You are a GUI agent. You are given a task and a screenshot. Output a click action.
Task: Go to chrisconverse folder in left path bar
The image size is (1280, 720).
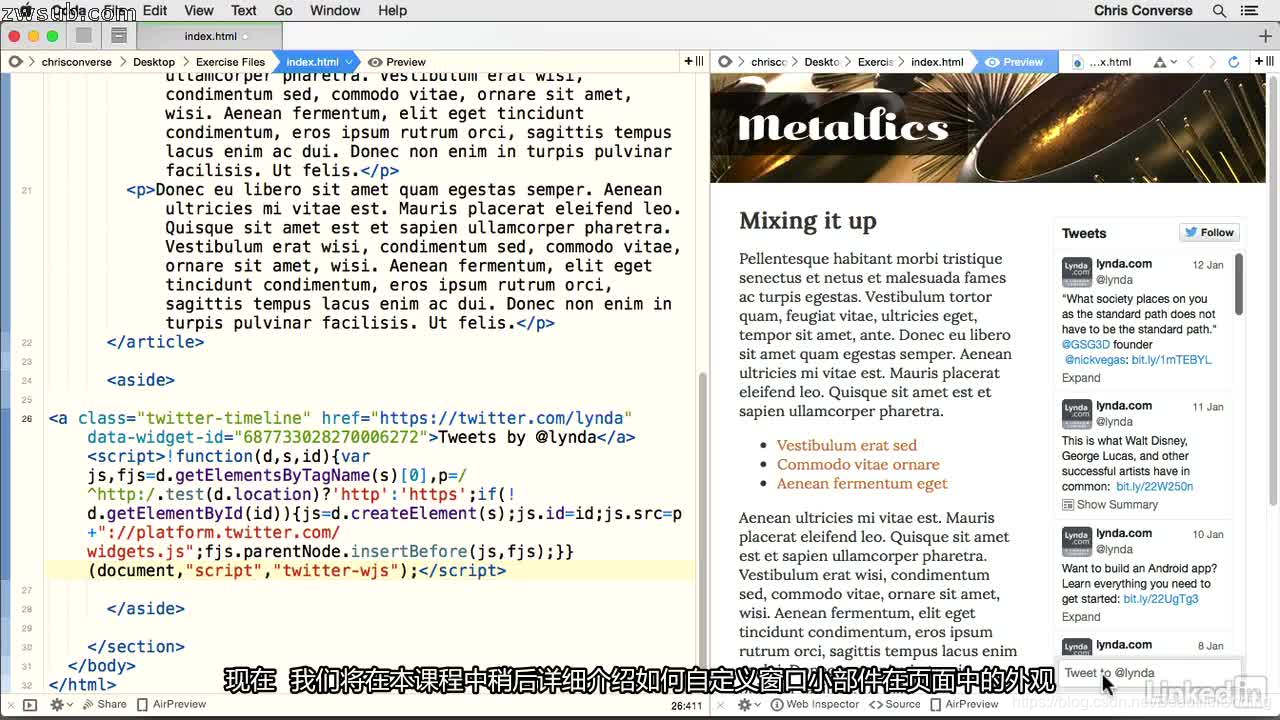(x=79, y=62)
